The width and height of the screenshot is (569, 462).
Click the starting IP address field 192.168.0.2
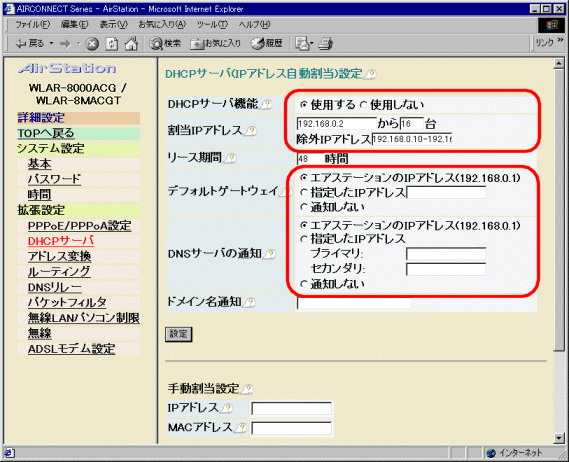point(336,124)
